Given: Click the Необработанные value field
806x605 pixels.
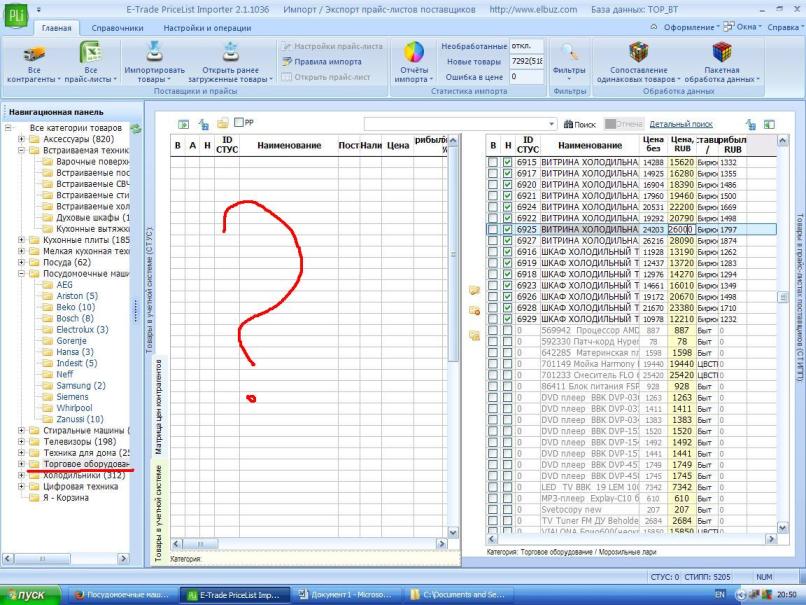Looking at the screenshot, I should (526, 46).
